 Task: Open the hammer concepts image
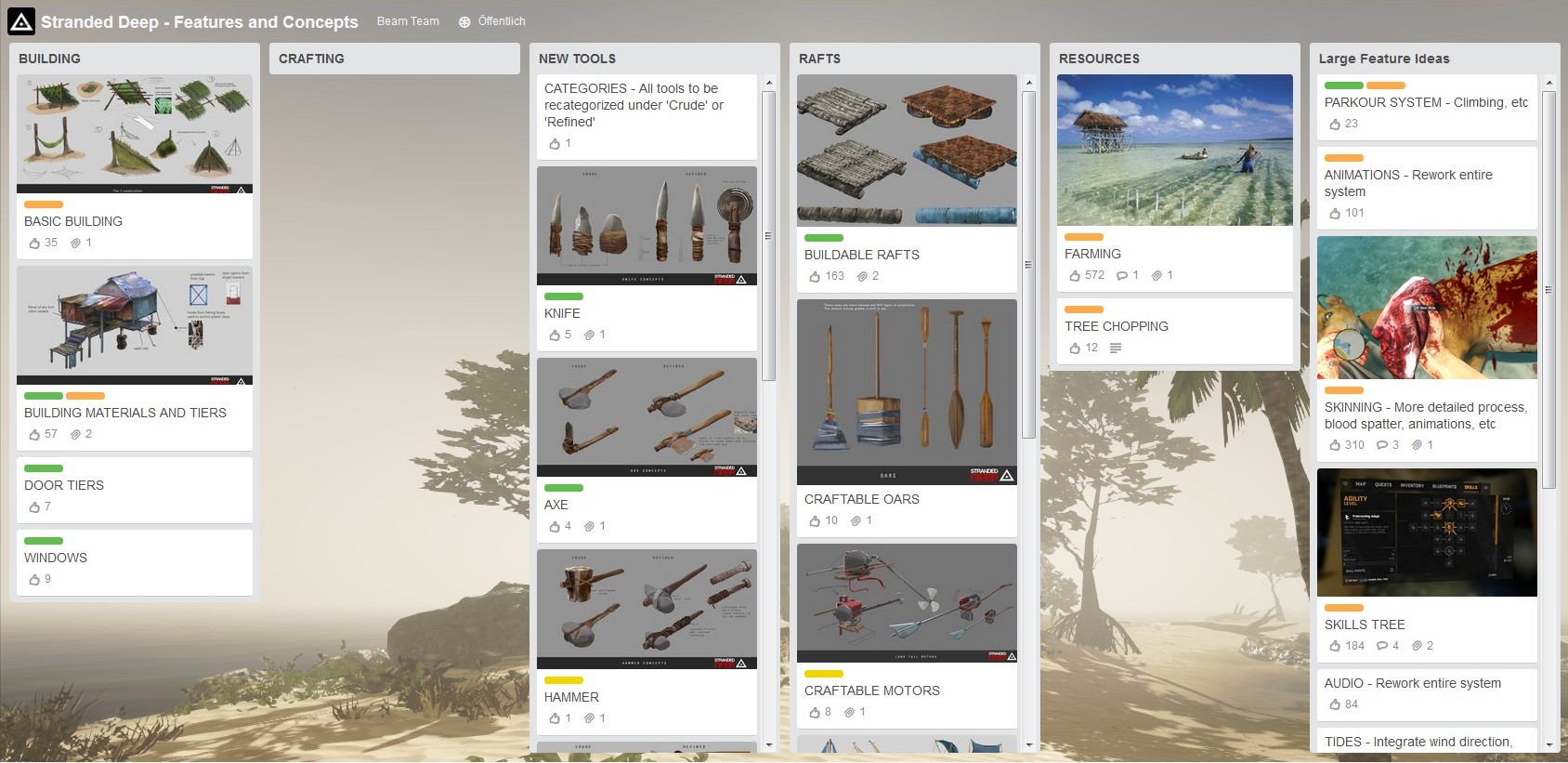point(647,609)
